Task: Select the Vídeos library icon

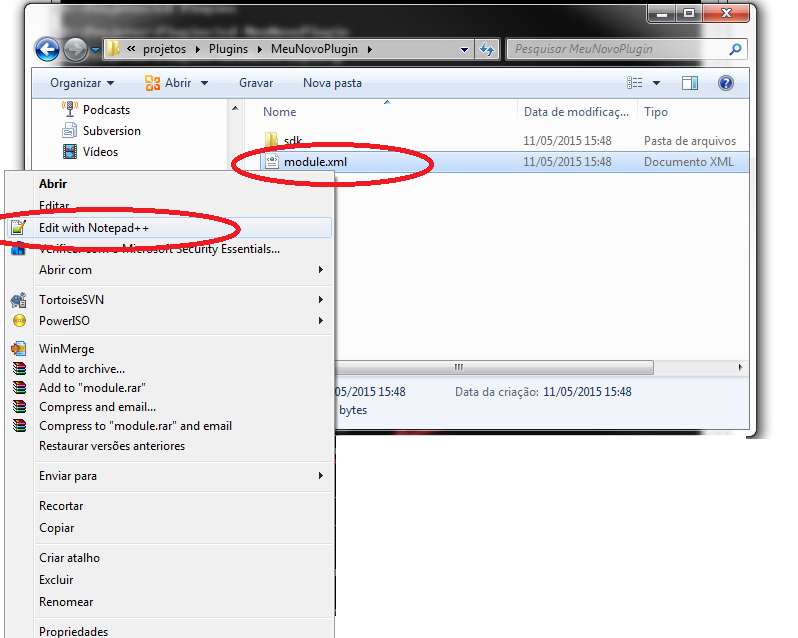Action: click(70, 152)
